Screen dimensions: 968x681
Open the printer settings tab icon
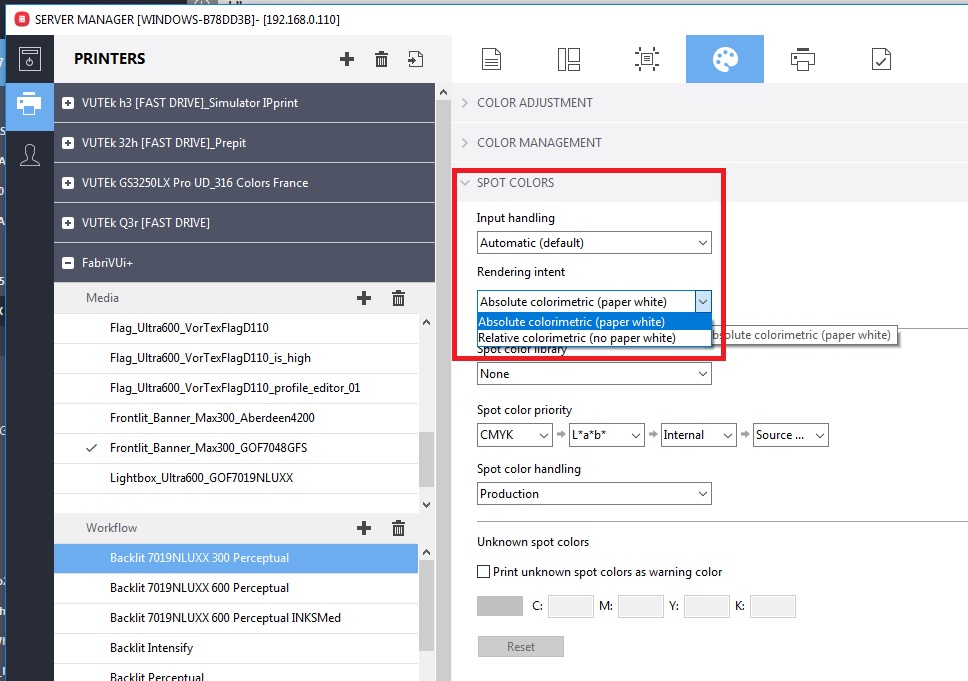[802, 59]
